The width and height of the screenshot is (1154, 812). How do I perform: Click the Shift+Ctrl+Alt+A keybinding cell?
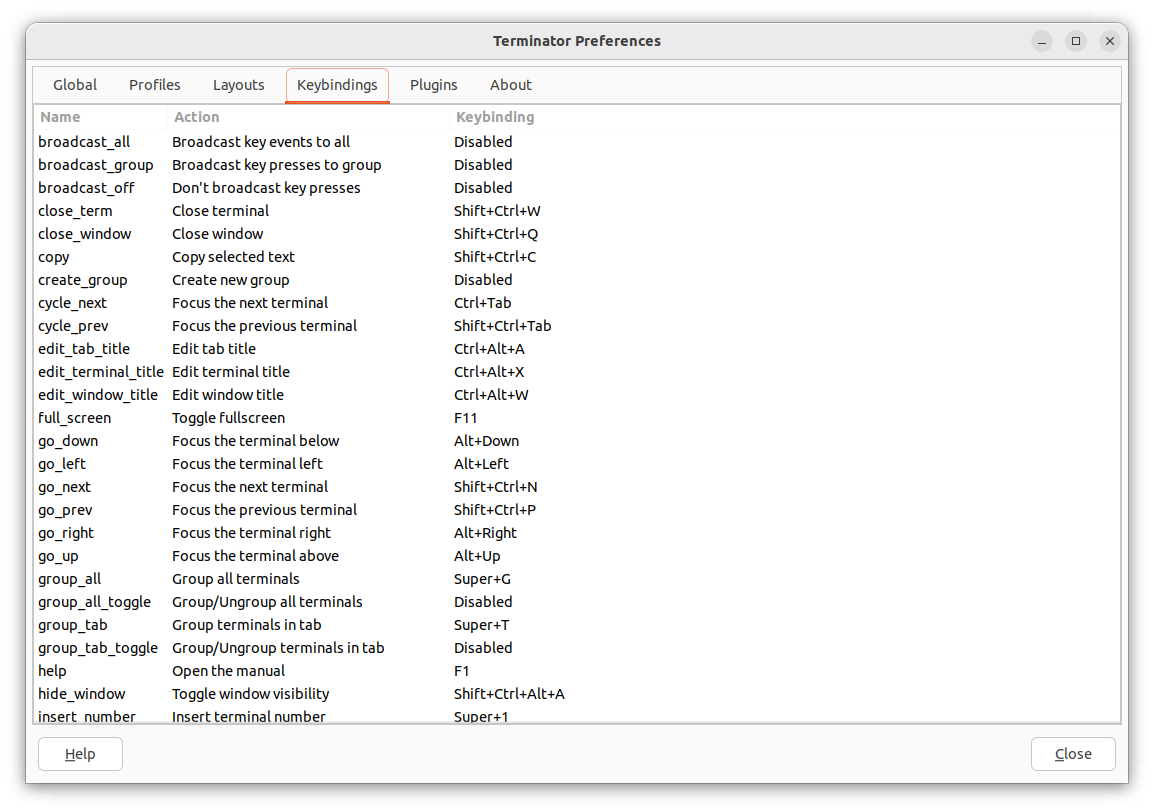tap(509, 694)
